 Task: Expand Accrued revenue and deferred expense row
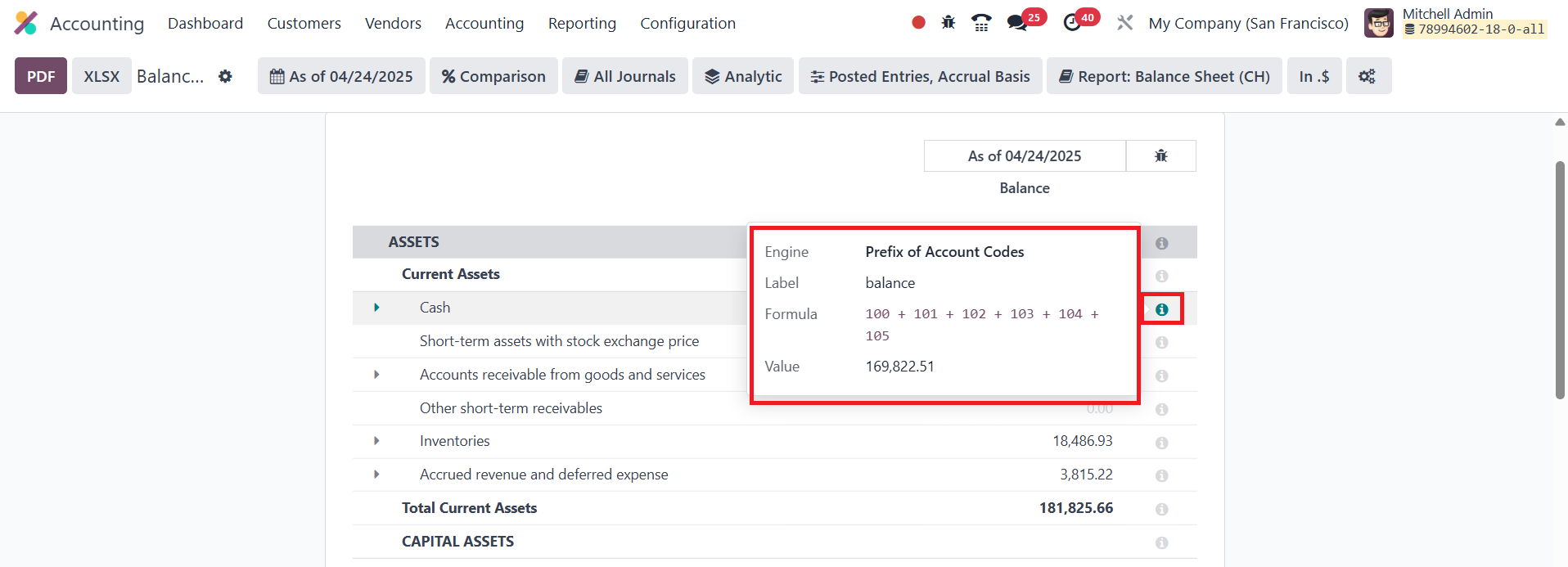coord(376,475)
